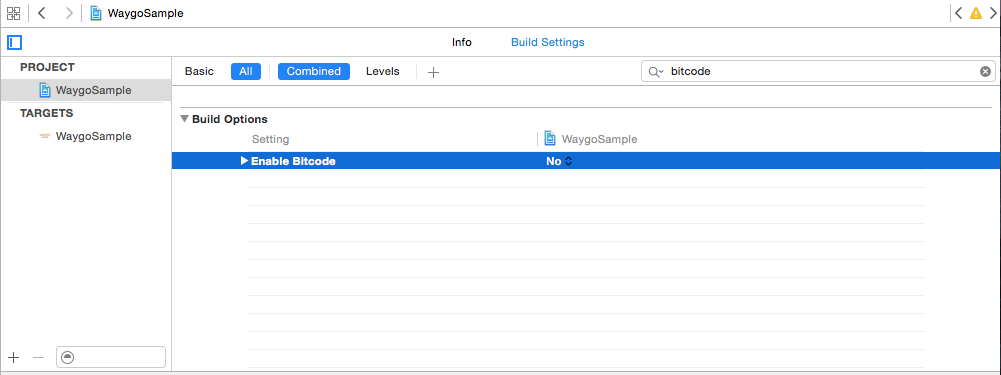Jump to previous issue arrow
Screen dimensions: 1001x375
958,13
